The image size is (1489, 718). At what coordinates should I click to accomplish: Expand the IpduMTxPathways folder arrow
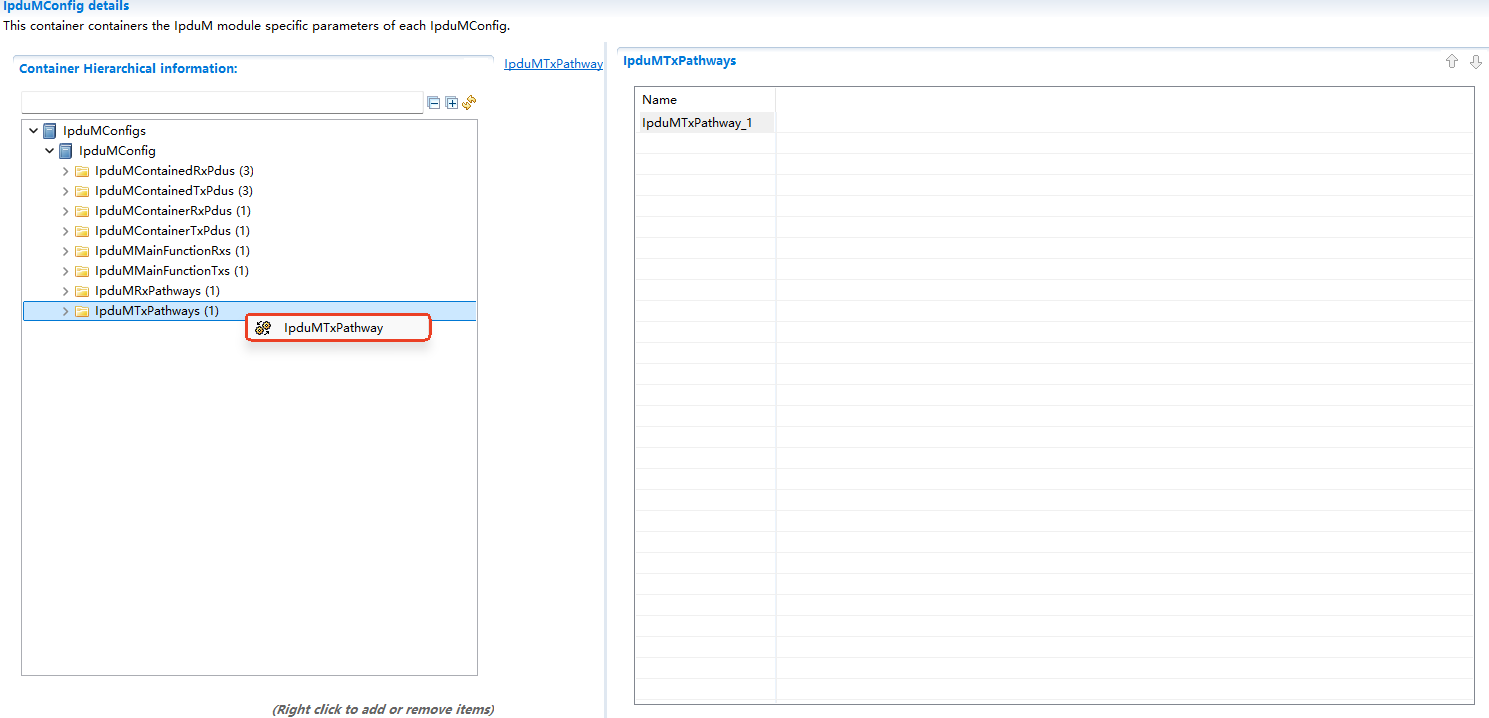(66, 311)
